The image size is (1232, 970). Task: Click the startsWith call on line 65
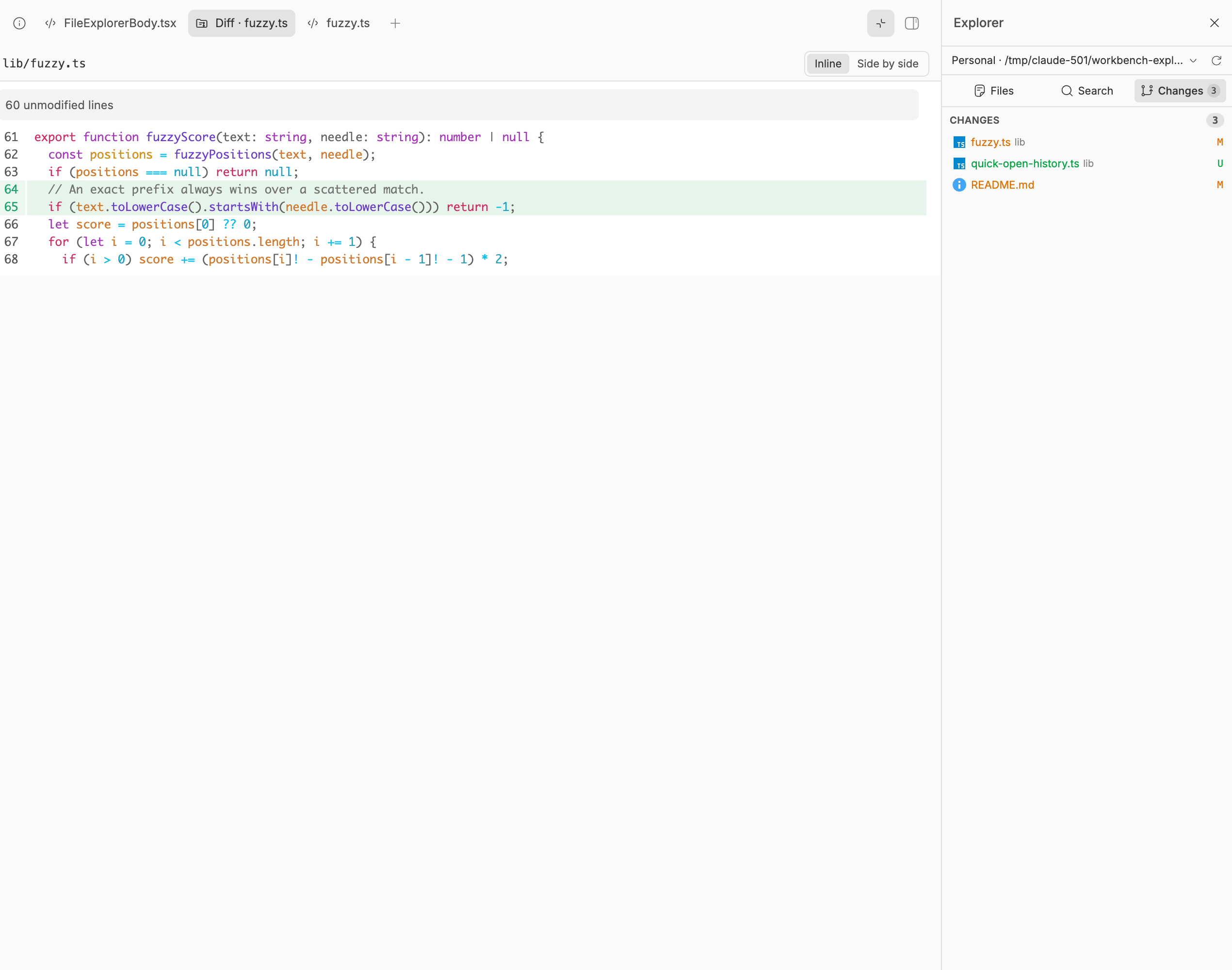(243, 207)
